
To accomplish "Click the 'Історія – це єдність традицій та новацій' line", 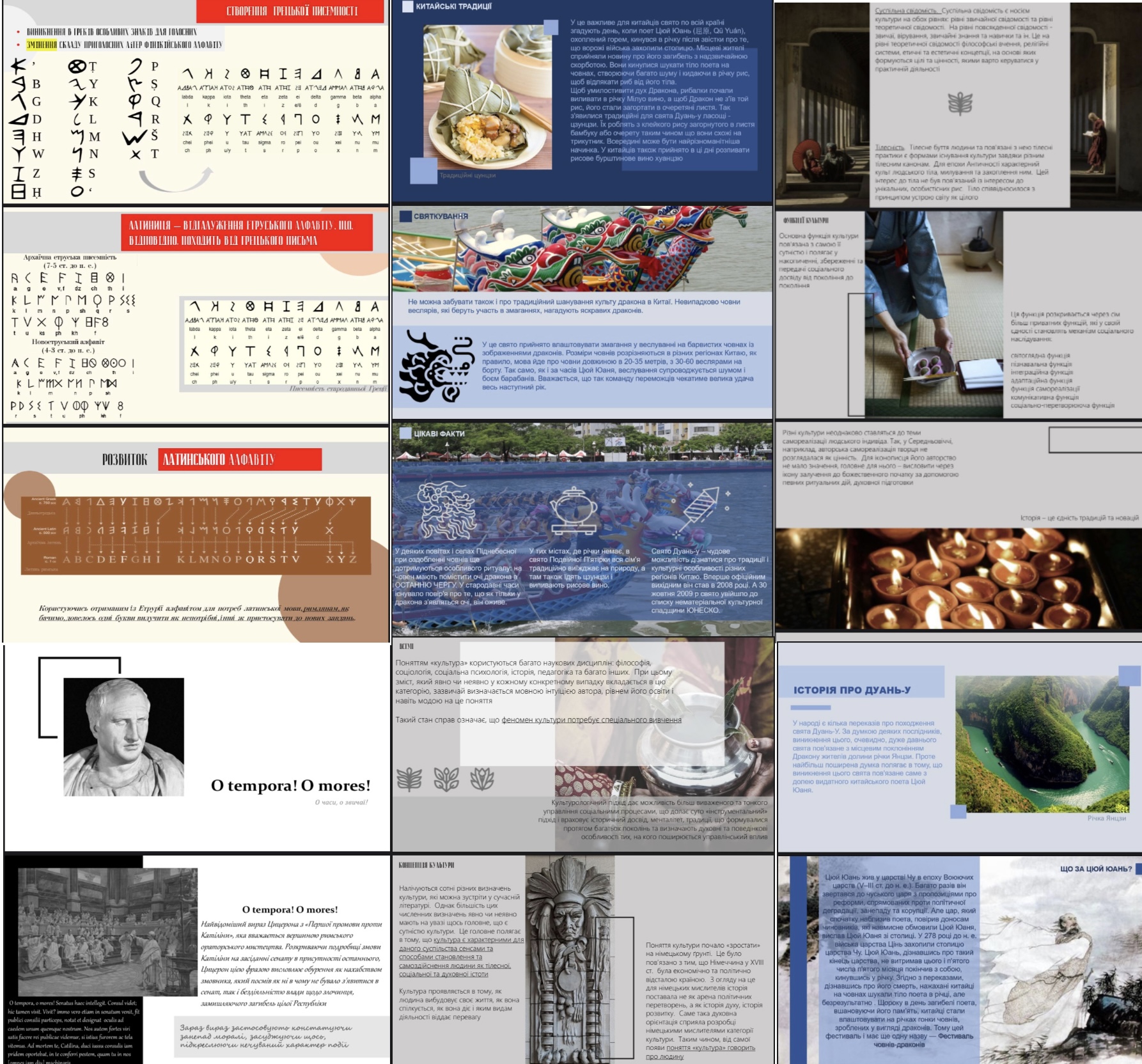I will pyautogui.click(x=1079, y=518).
